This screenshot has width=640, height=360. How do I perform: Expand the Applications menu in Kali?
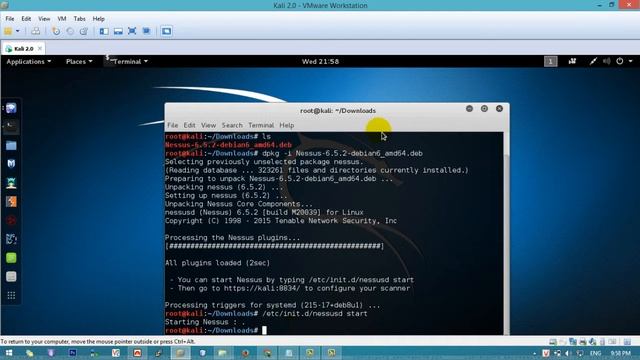(29, 62)
